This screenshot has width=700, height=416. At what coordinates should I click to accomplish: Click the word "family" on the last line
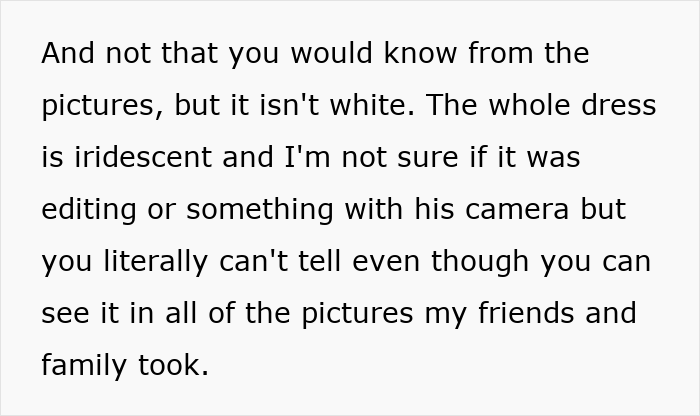[84, 366]
